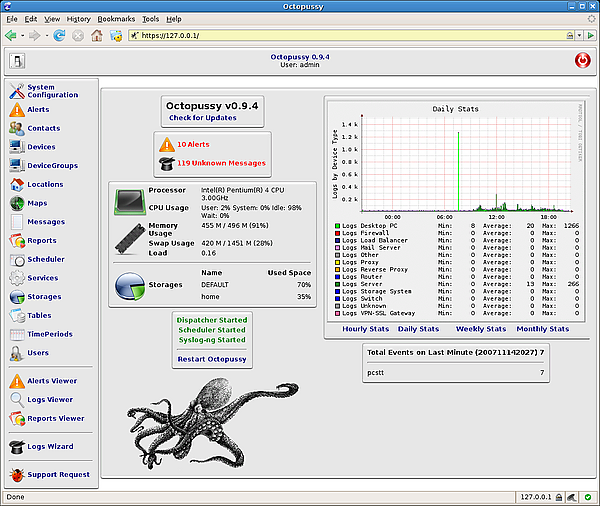
Task: Open the Bookmarks menu
Action: point(116,19)
